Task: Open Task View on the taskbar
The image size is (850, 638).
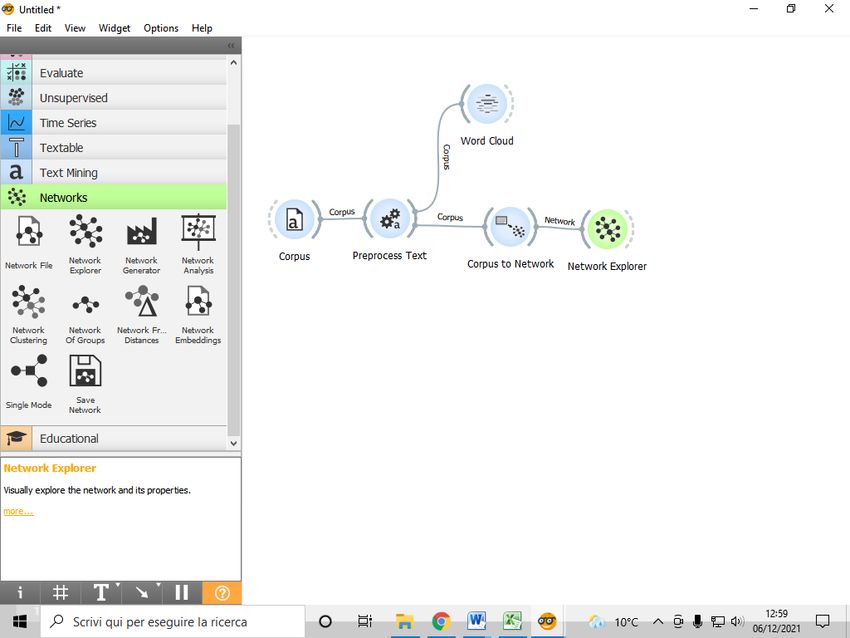Action: tap(365, 622)
